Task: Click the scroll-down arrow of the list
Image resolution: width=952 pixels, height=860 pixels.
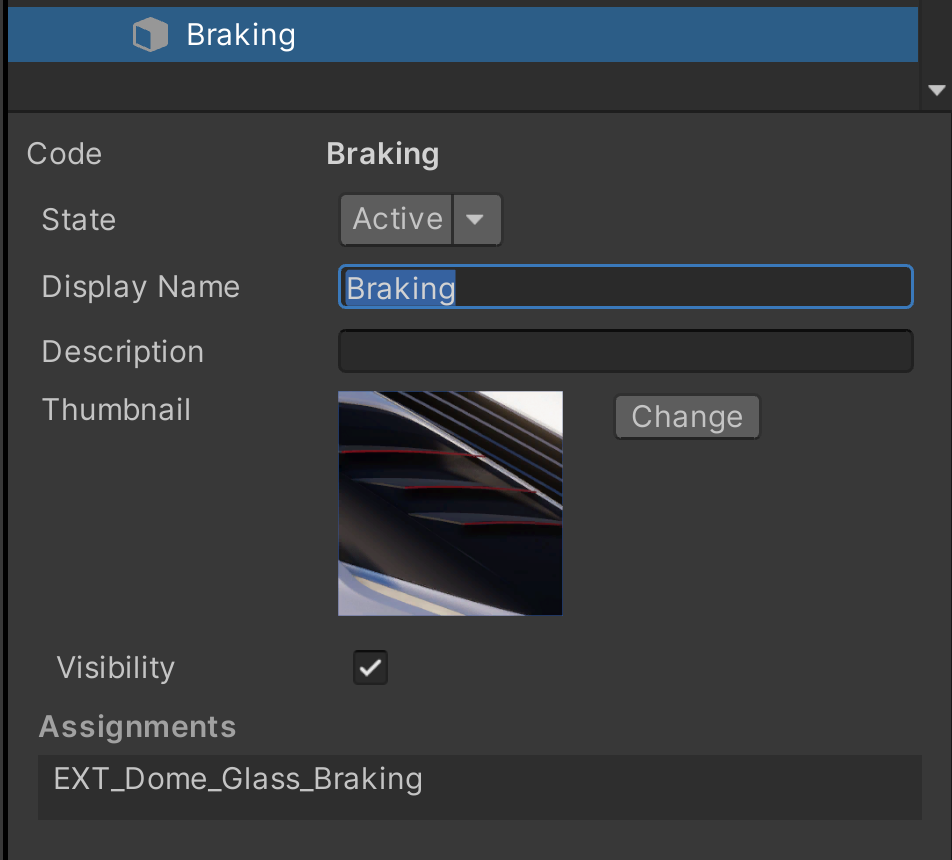Action: tap(936, 90)
